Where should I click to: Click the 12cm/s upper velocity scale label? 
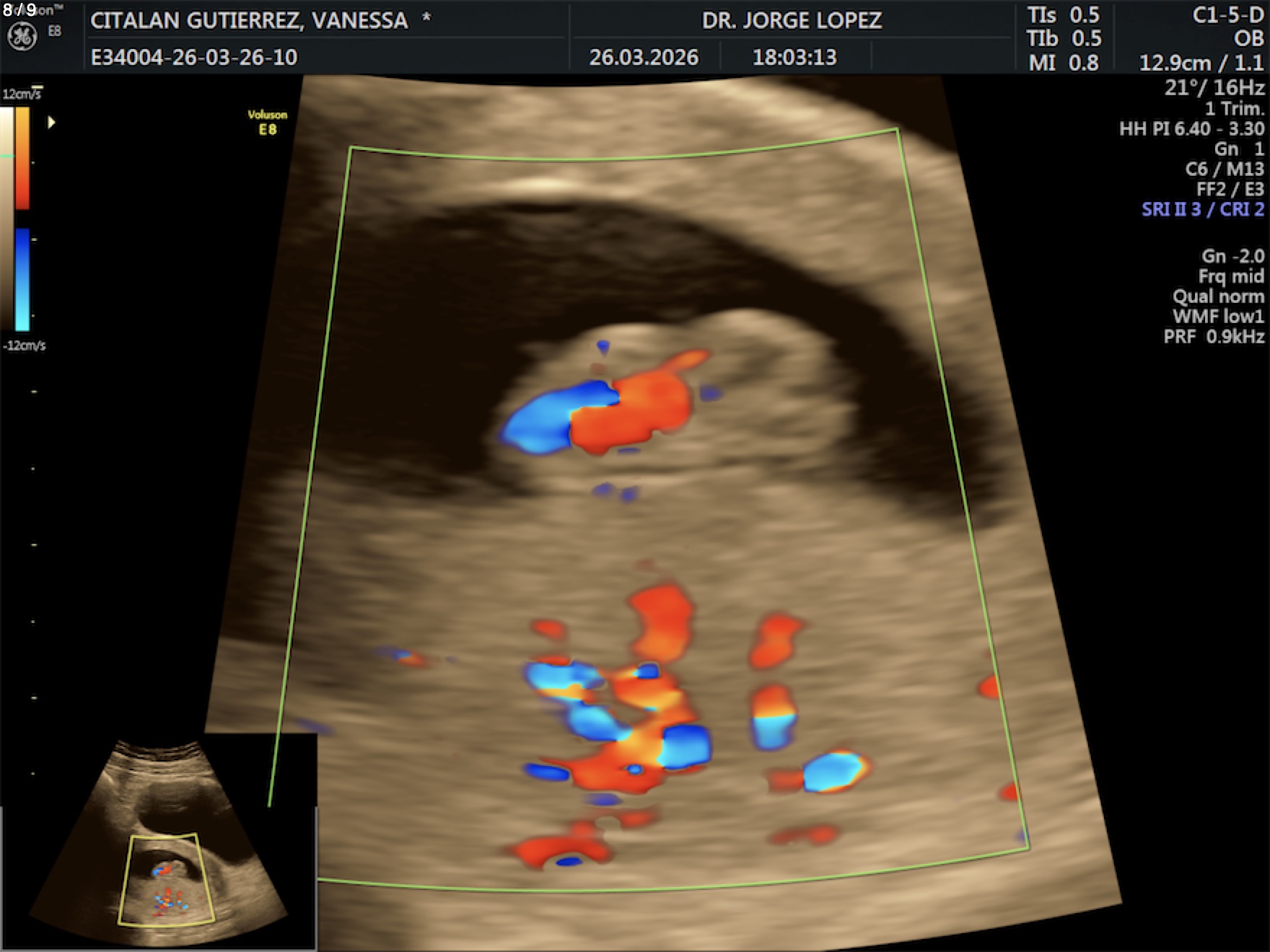22,94
